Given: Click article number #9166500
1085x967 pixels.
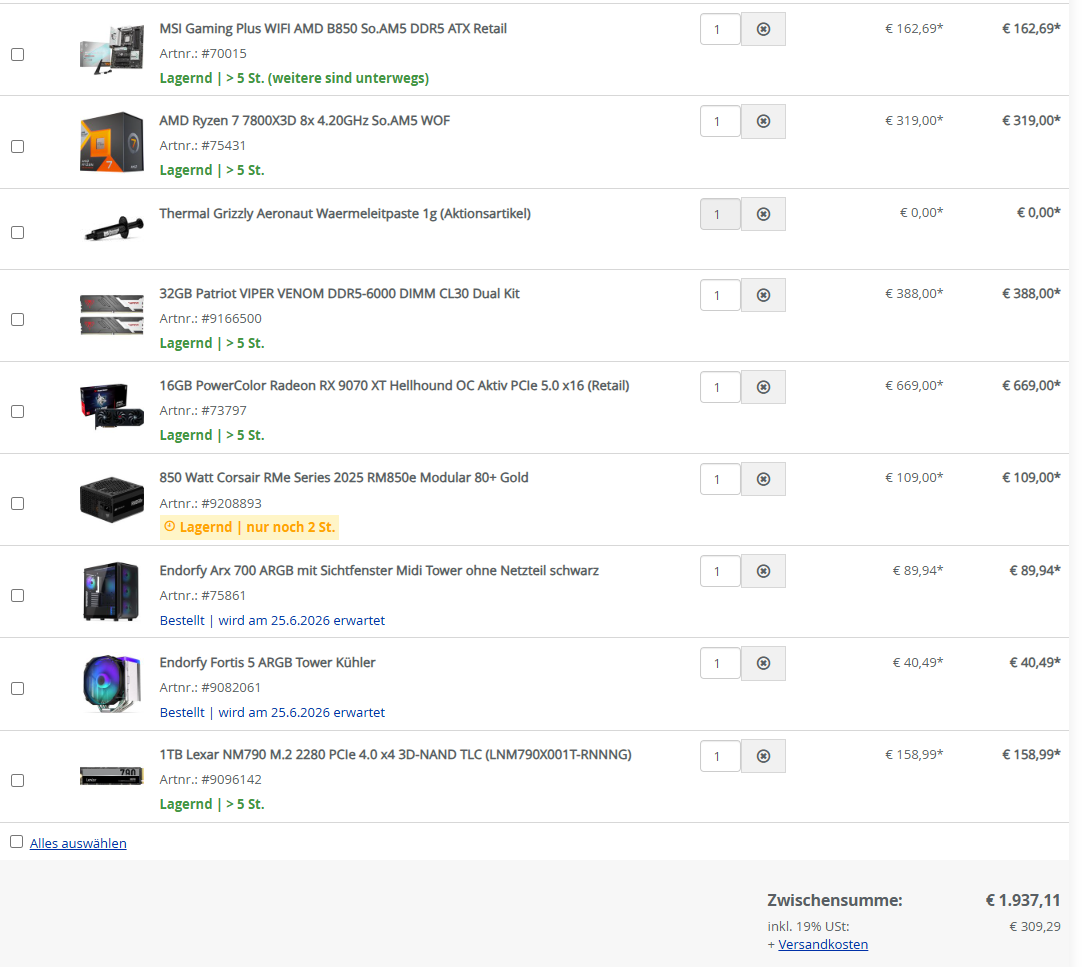Looking at the screenshot, I should click(x=231, y=318).
